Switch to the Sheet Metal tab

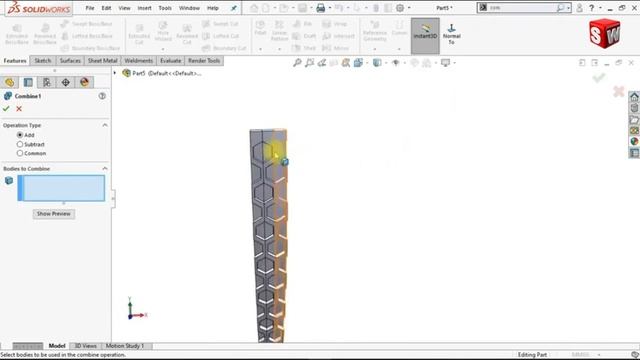tap(102, 60)
